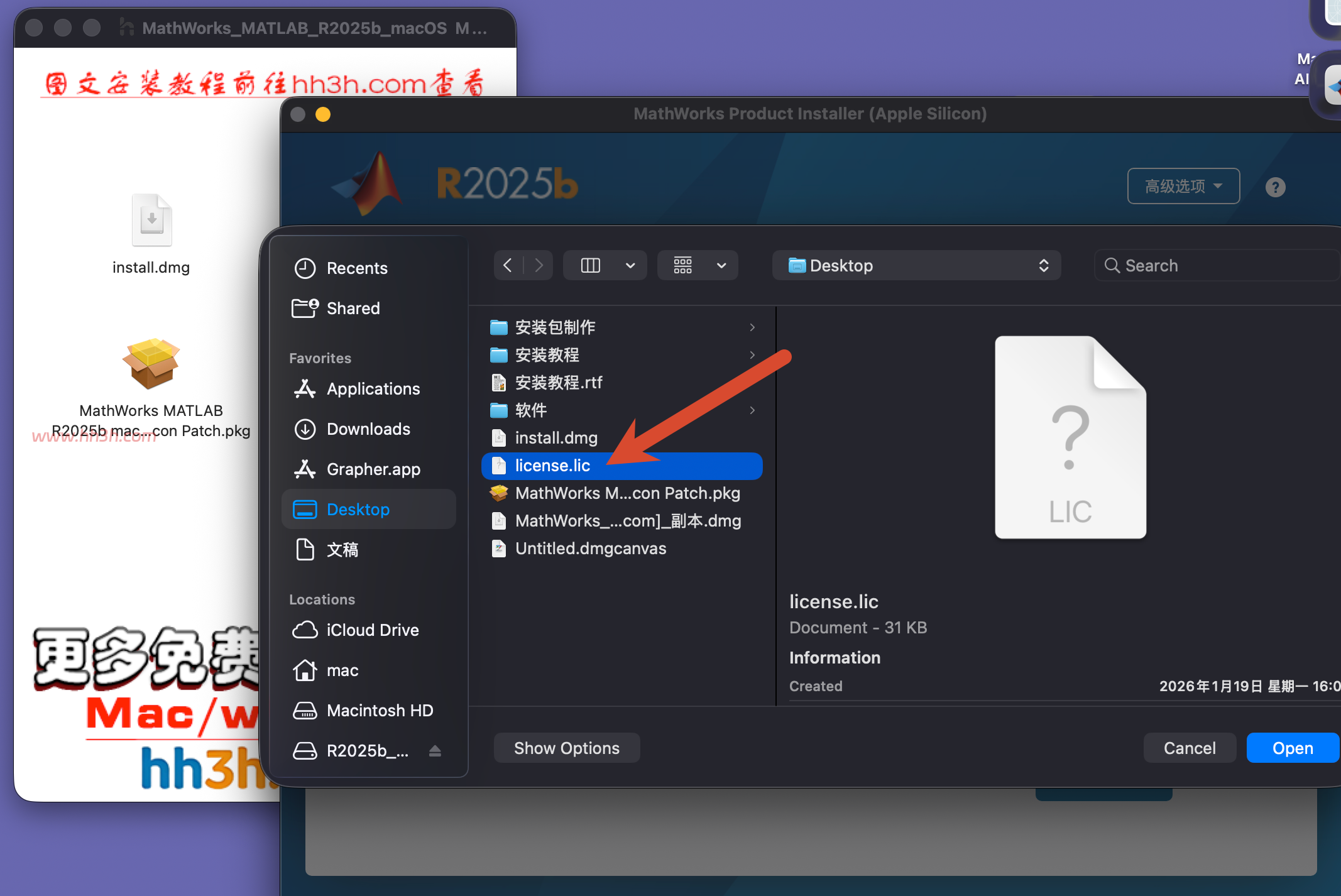Click the Show Options button
1341x896 pixels.
tap(567, 748)
